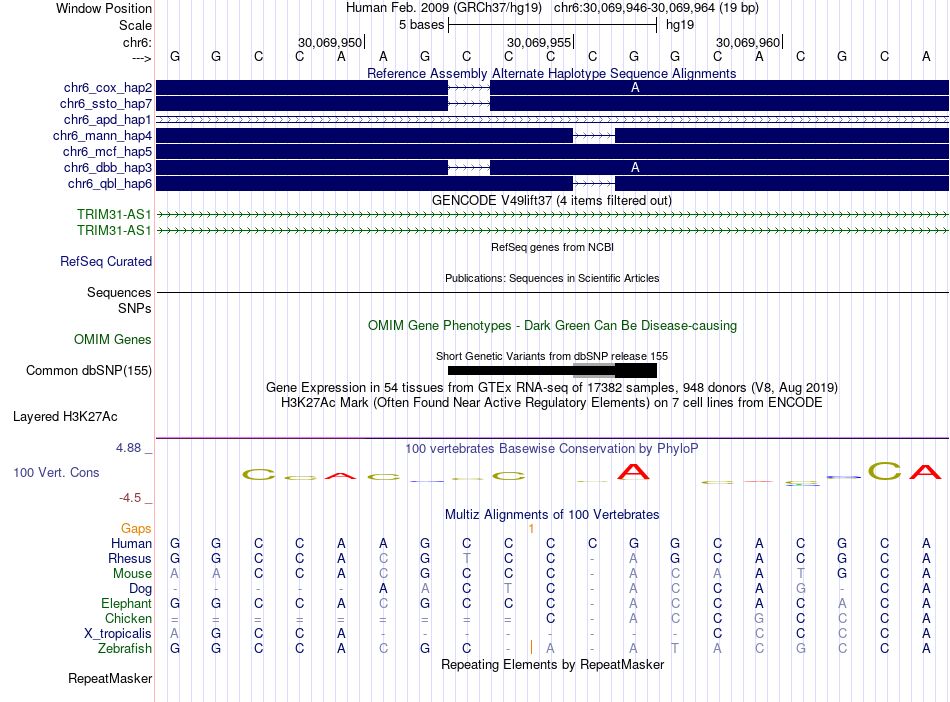Open the Sequences track label
Viewport: 950px width, 702px height.
pos(119,293)
